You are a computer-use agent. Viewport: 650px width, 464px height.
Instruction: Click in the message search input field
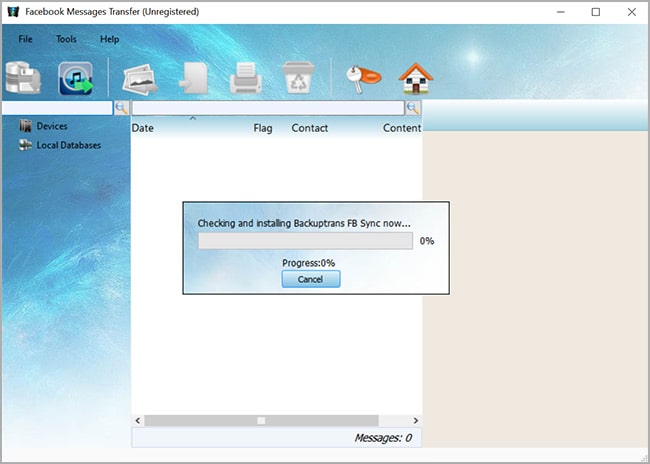point(267,108)
